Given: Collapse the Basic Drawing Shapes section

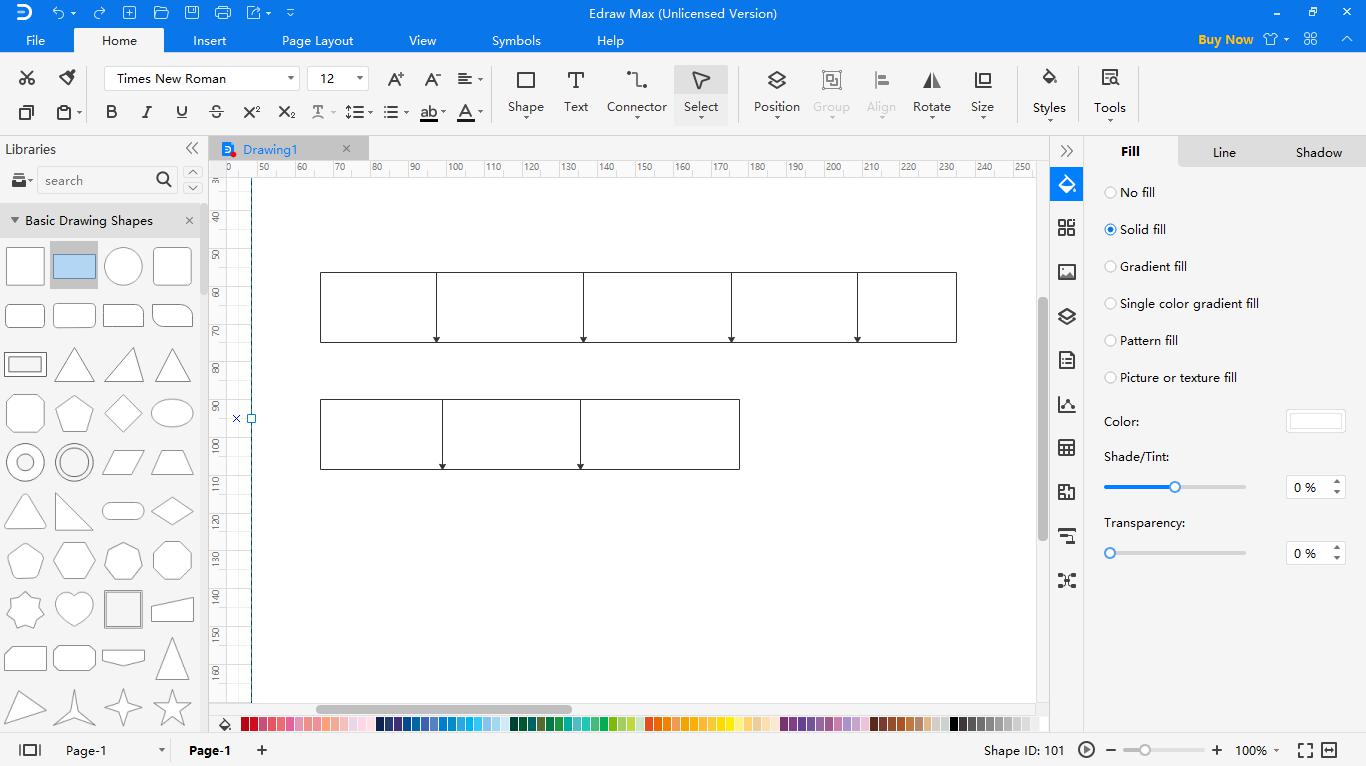Looking at the screenshot, I should pyautogui.click(x=15, y=221).
